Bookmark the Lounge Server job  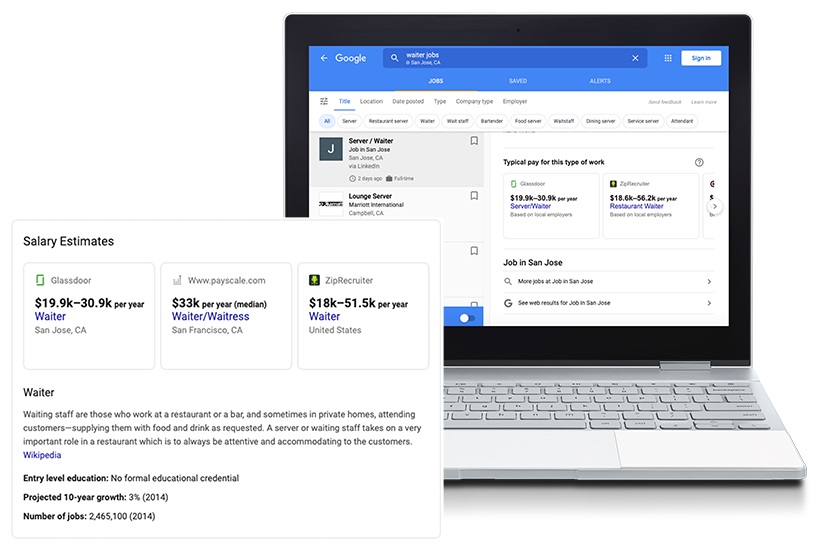tap(474, 196)
